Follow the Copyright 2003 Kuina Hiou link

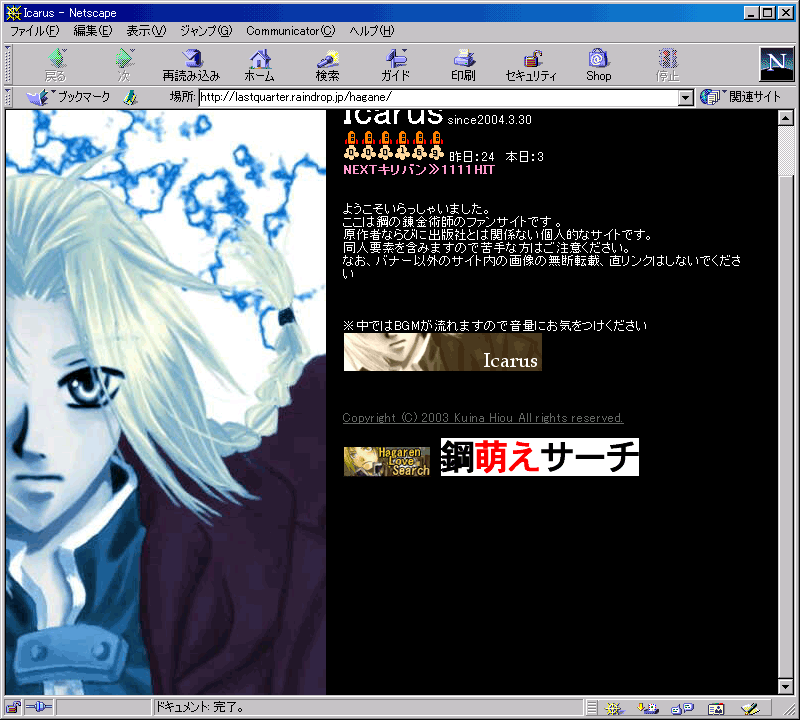[483, 418]
